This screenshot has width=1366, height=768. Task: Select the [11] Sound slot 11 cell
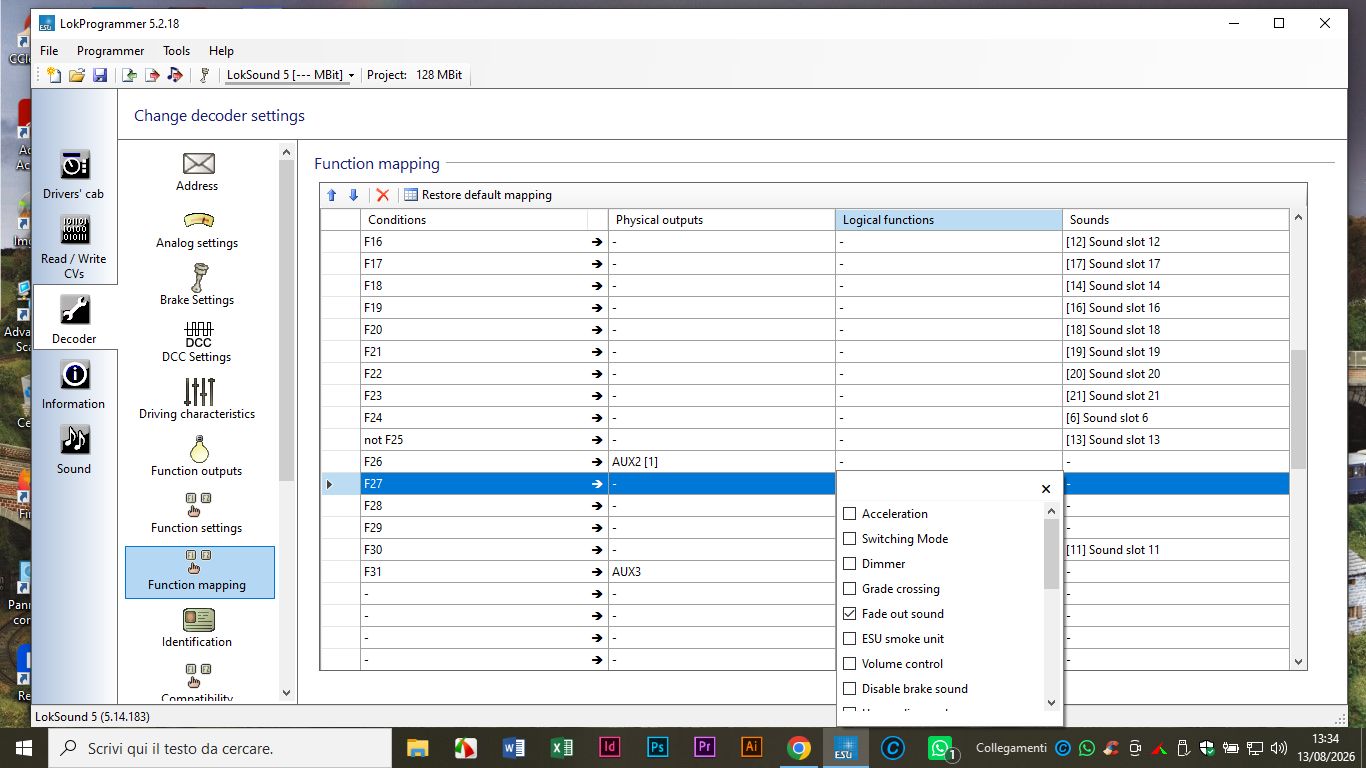point(1176,550)
